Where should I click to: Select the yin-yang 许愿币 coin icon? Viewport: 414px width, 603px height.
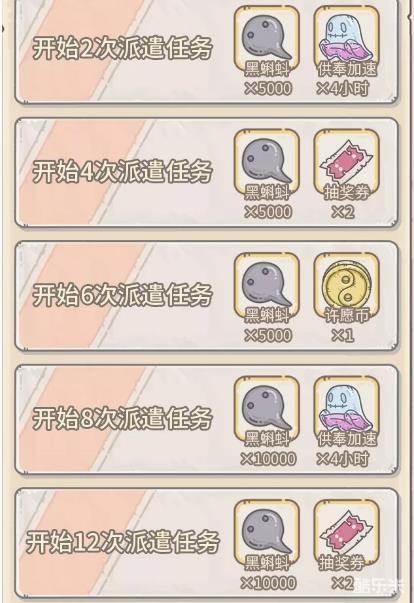click(x=346, y=286)
